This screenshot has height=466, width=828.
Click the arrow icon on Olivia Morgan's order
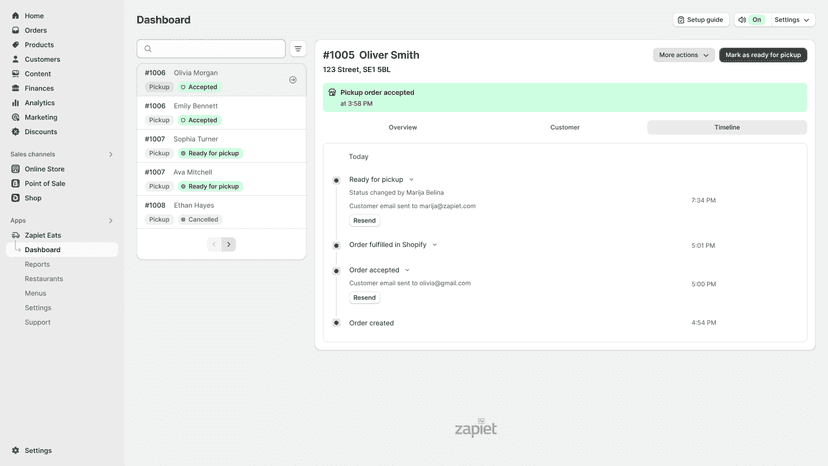(293, 80)
